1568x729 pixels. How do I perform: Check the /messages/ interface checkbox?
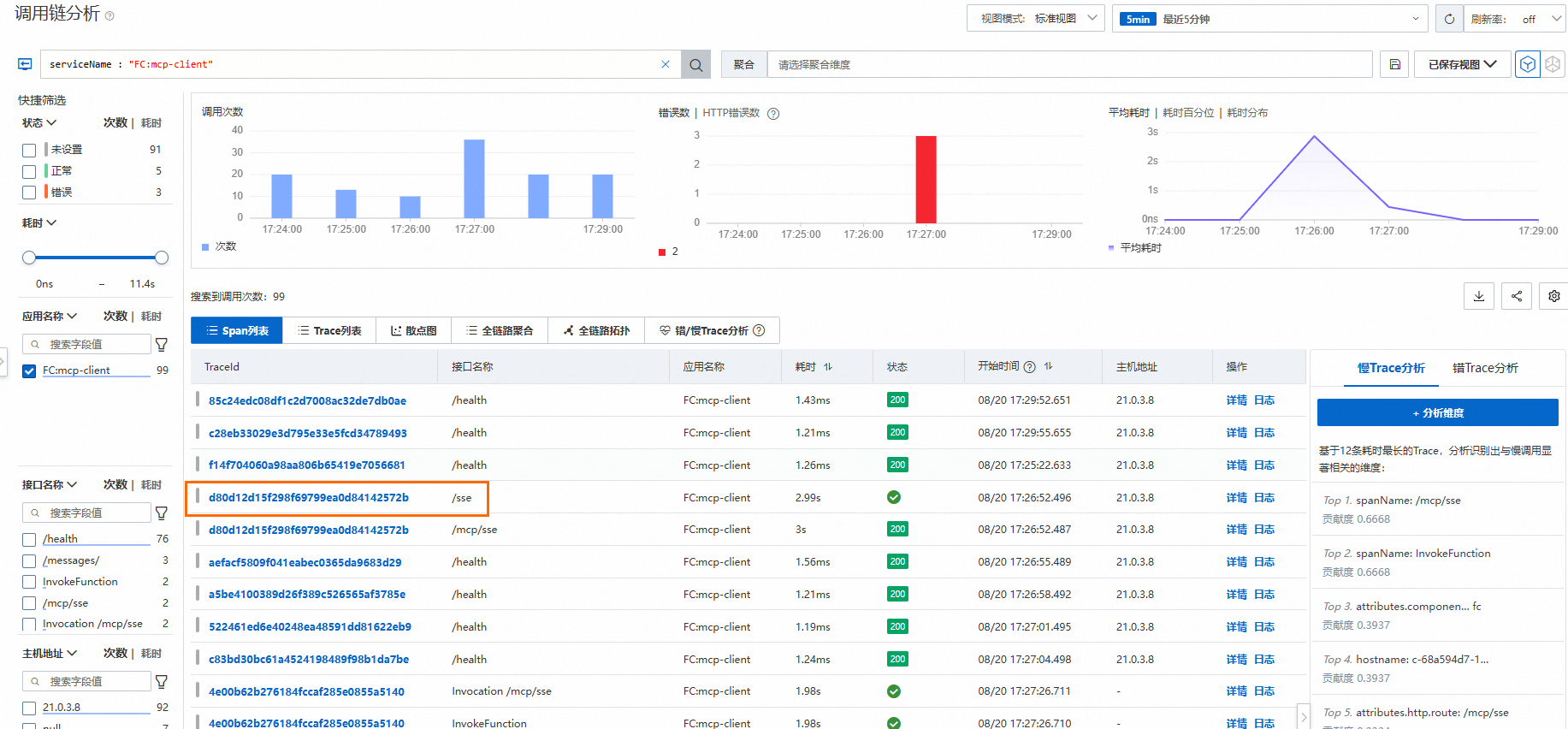tap(29, 560)
